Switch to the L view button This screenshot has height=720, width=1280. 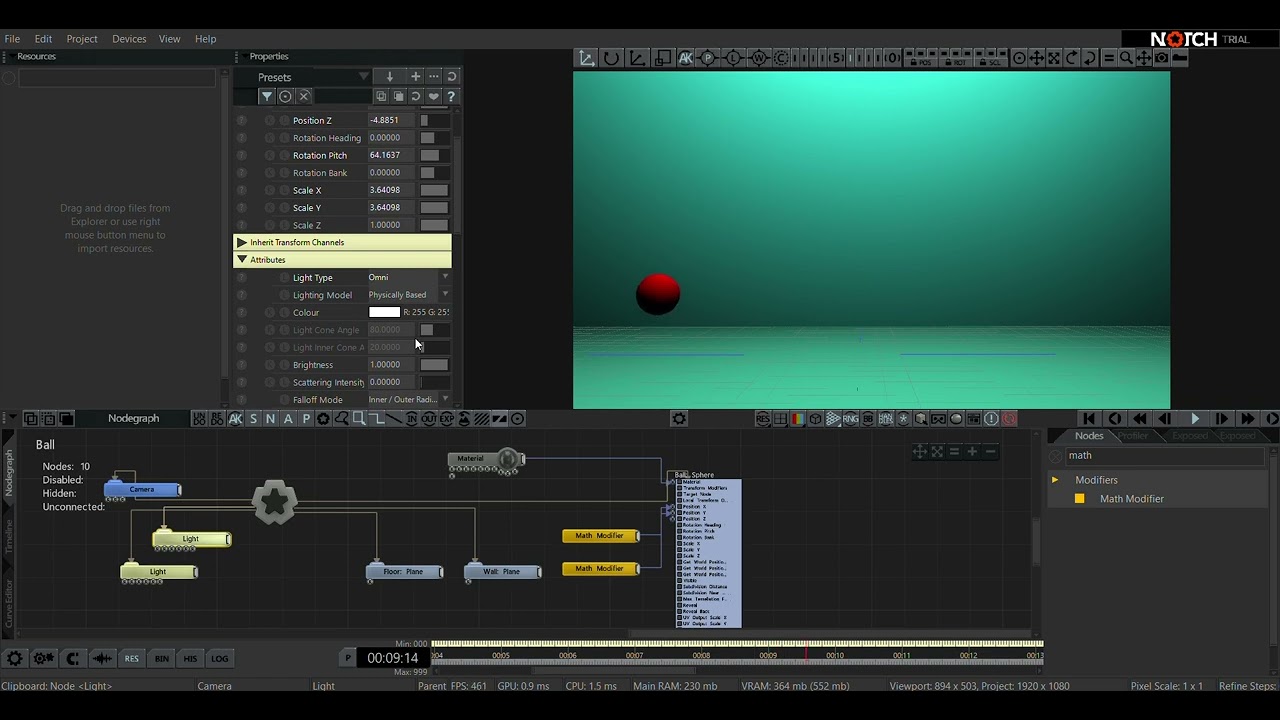(x=733, y=58)
